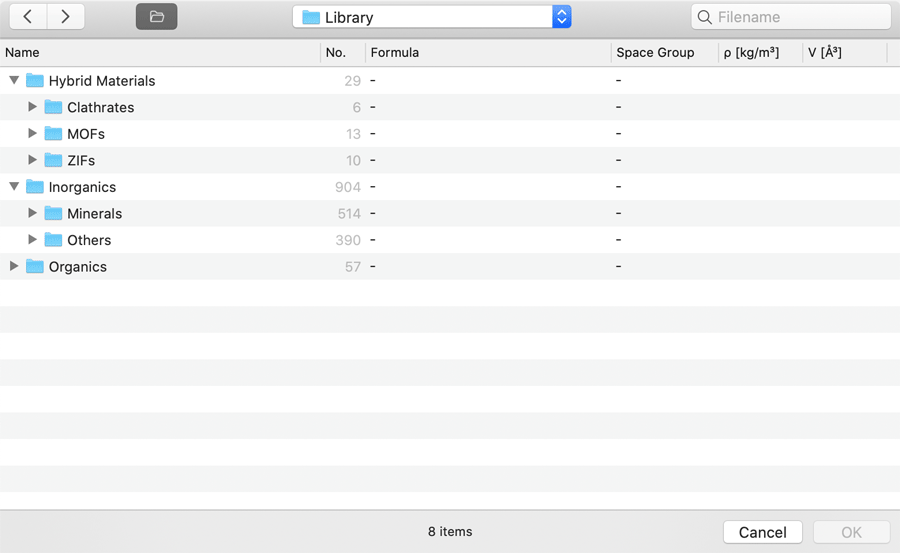Collapse the Hybrid Materials folder
Viewport: 900px width, 553px height.
coord(14,80)
